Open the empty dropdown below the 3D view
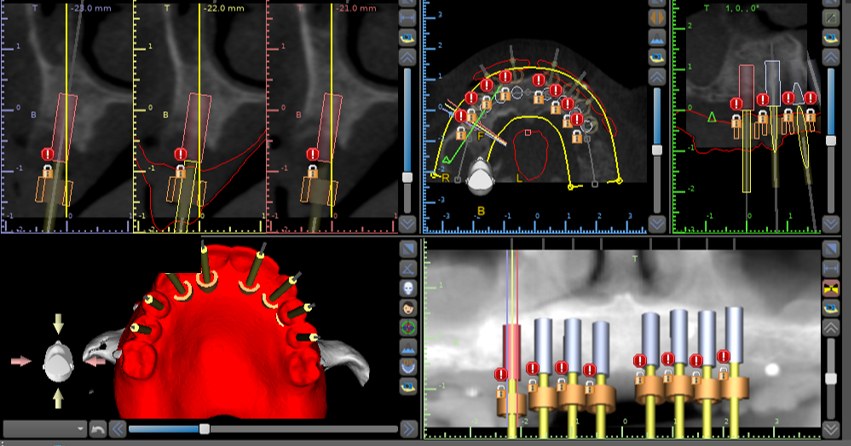Image resolution: width=851 pixels, height=446 pixels. [x=45, y=429]
